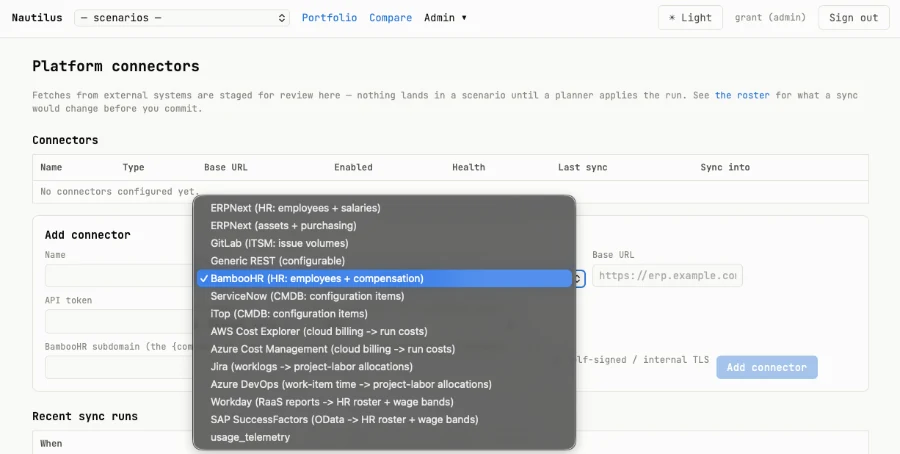900x454 pixels.
Task: Click the 'grant (admin)' user label
Action: (770, 18)
